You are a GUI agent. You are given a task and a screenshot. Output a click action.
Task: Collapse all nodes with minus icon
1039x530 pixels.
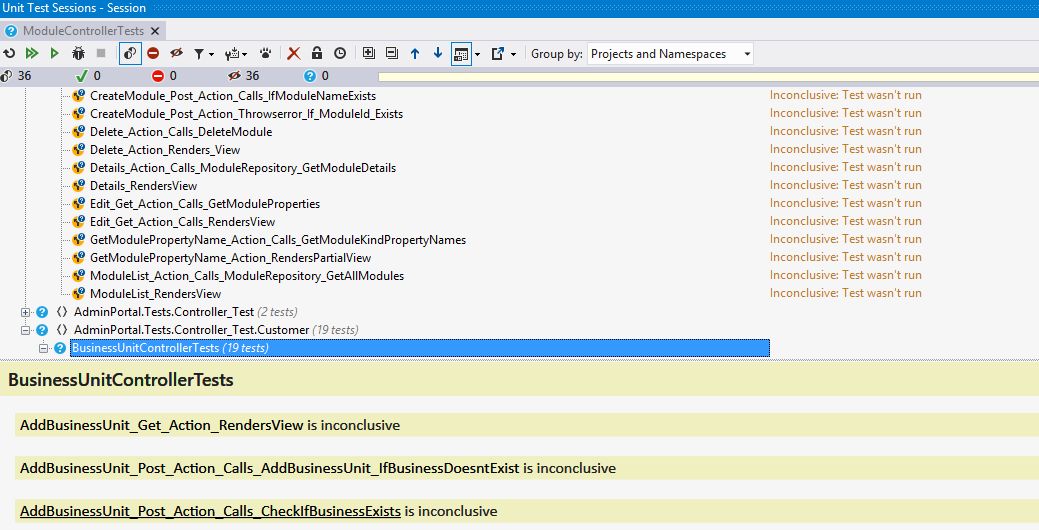tap(392, 54)
